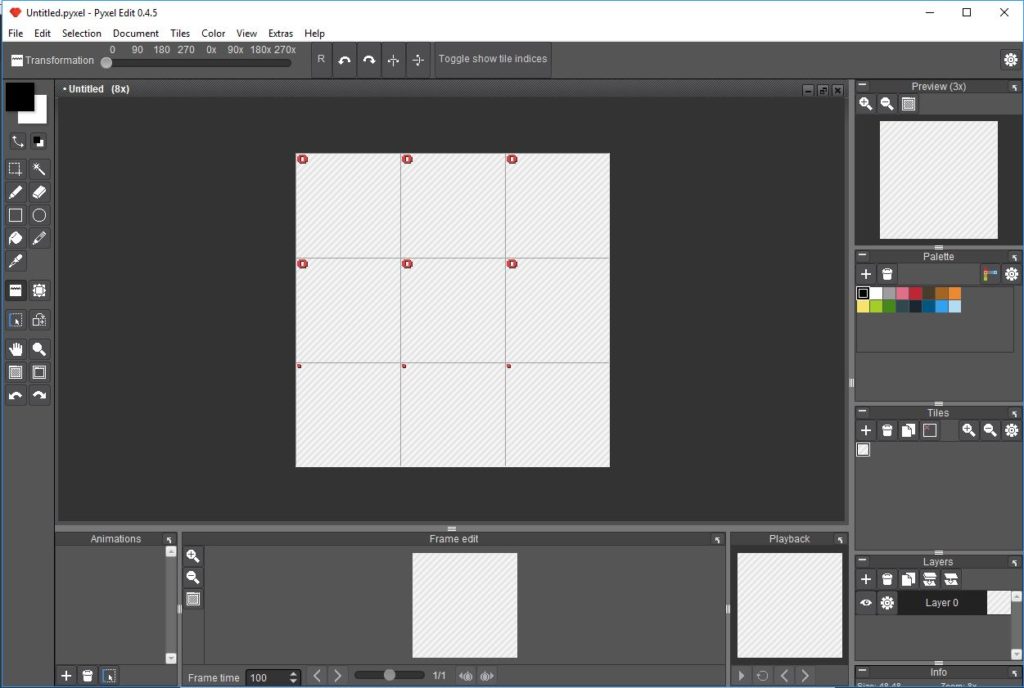The width and height of the screenshot is (1024, 688).
Task: Select the Paint Bucket fill tool
Action: tap(15, 238)
